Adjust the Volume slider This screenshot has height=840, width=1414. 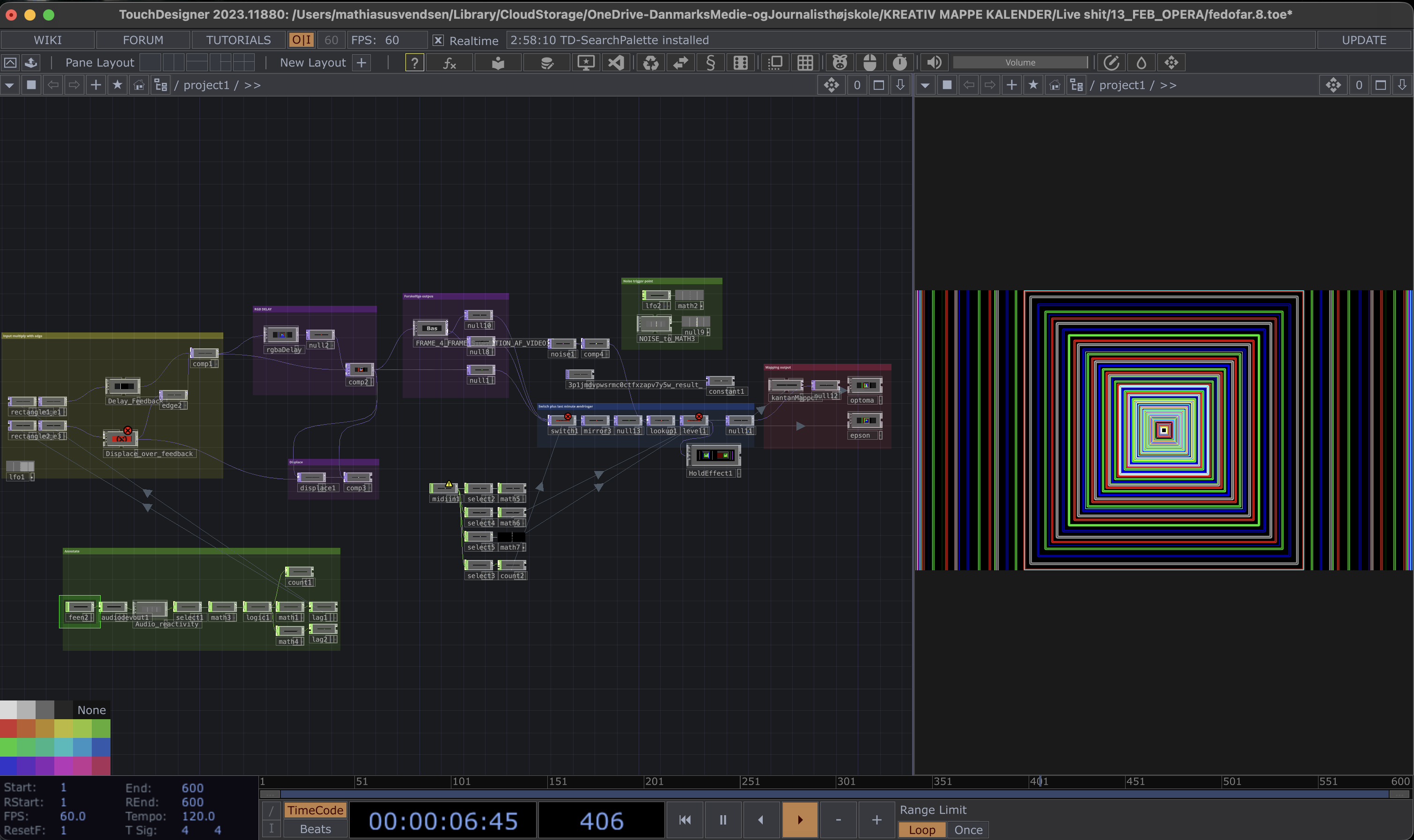click(1020, 62)
